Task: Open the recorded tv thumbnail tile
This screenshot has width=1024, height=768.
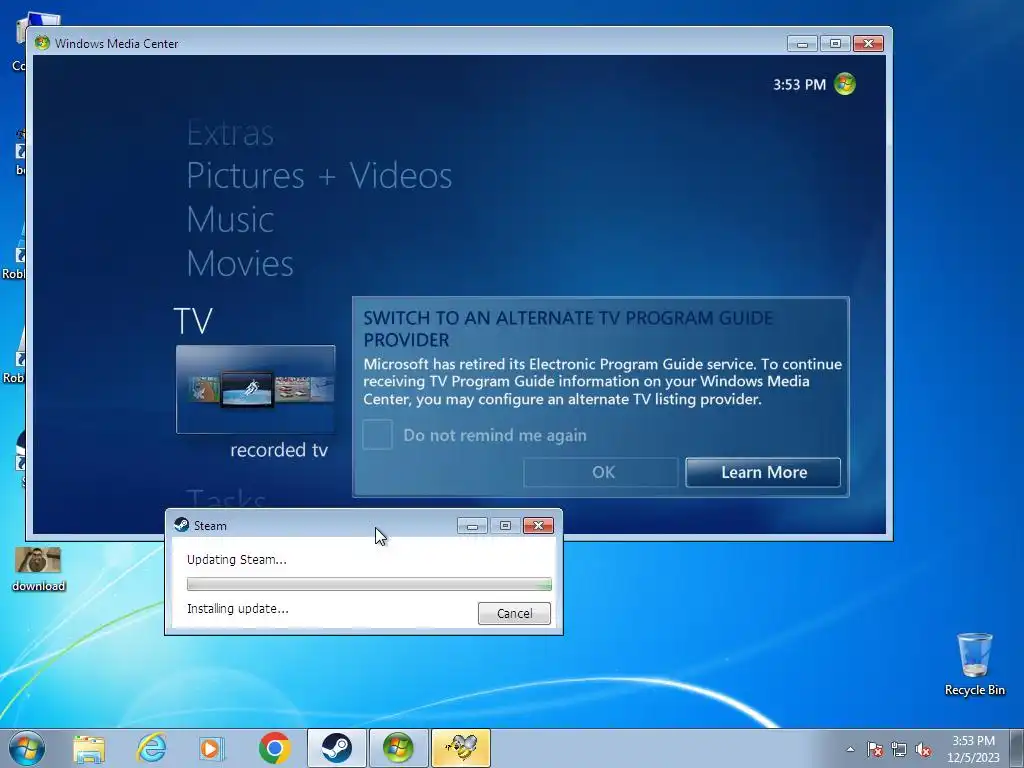Action: click(x=255, y=389)
